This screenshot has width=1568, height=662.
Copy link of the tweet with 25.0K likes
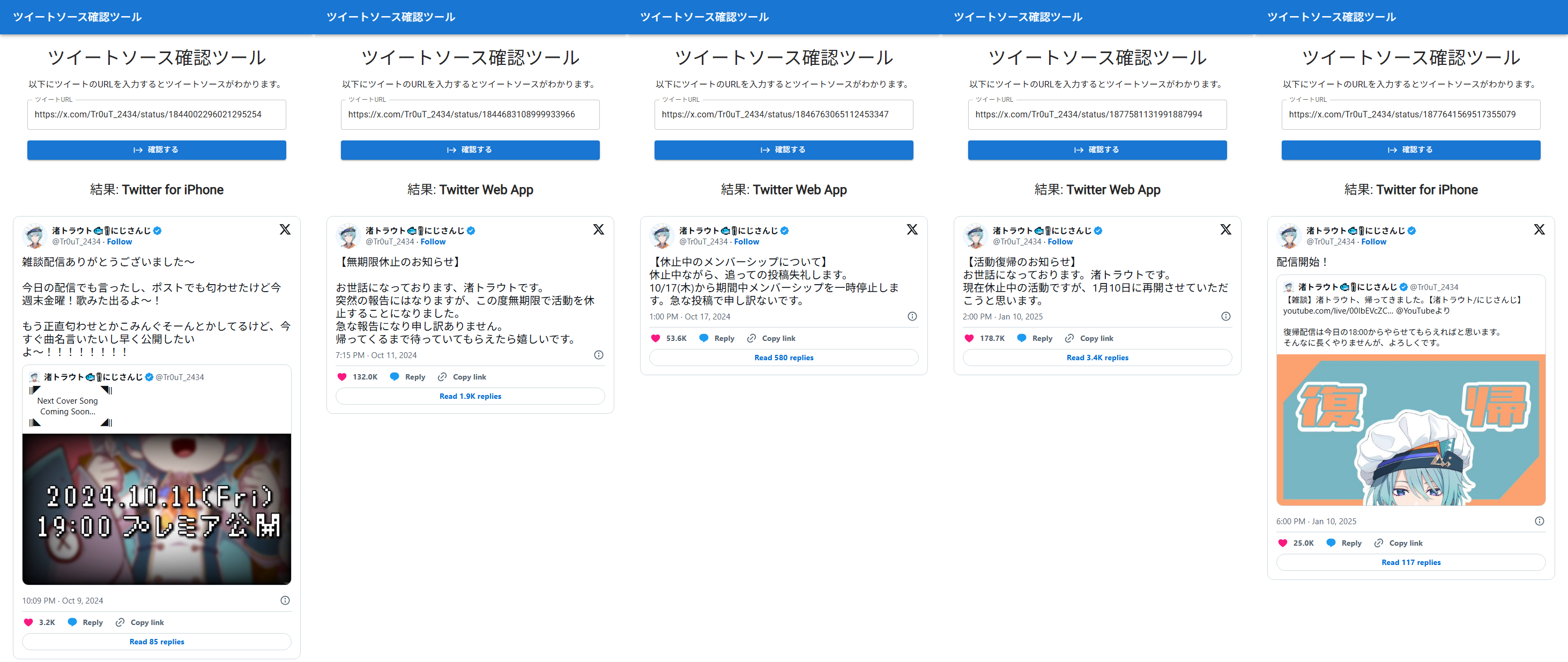point(1398,544)
